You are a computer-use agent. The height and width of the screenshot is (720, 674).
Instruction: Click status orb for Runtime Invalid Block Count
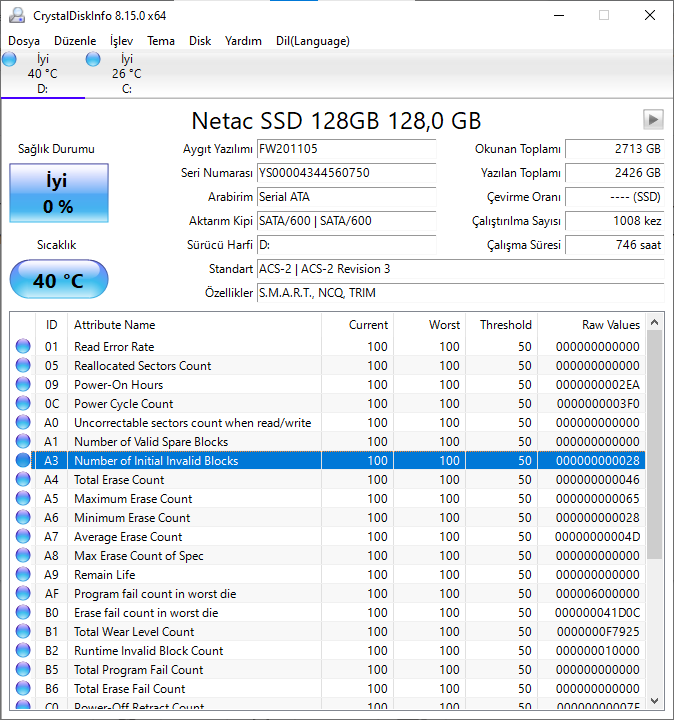[x=23, y=650]
